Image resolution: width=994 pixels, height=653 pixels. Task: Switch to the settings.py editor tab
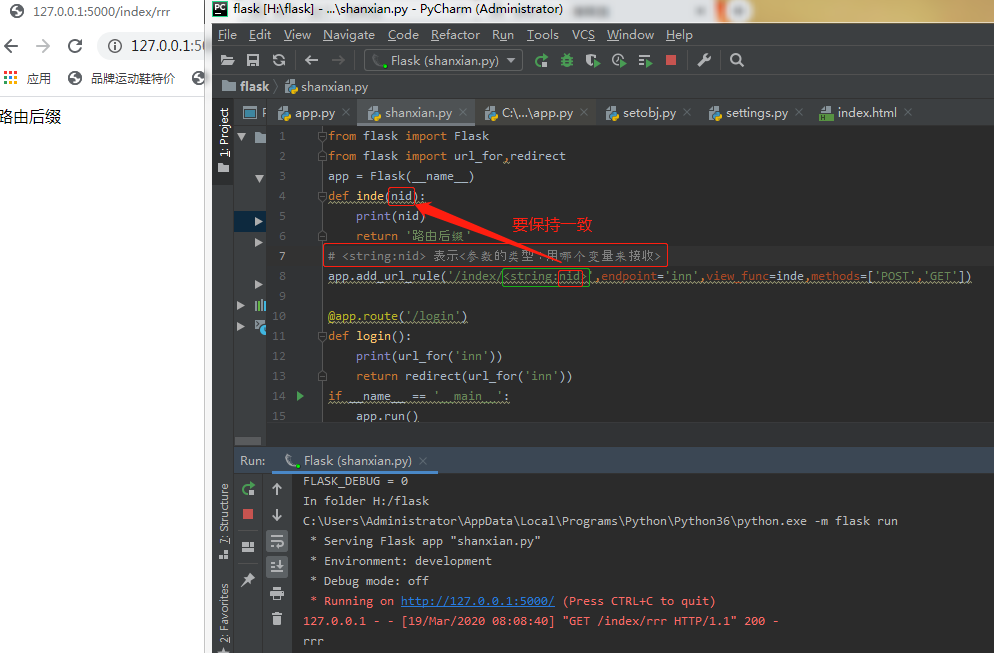756,113
